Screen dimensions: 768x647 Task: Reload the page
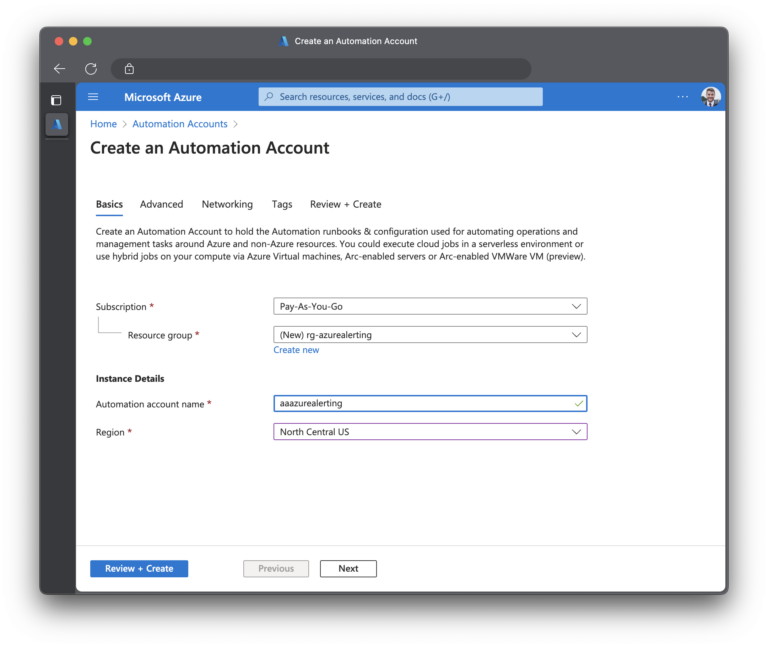[x=91, y=69]
